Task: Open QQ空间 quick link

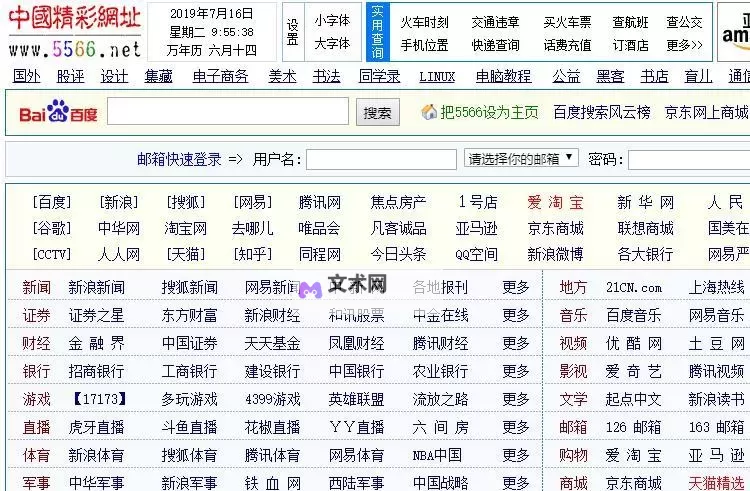Action: pos(476,254)
